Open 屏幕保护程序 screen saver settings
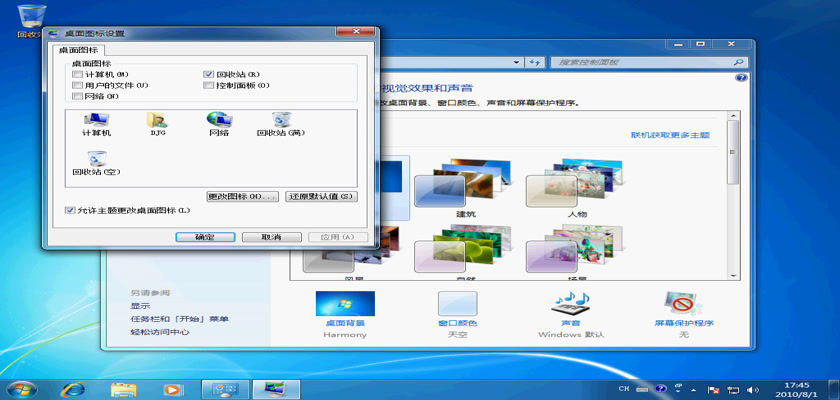840x400 pixels. [x=684, y=308]
